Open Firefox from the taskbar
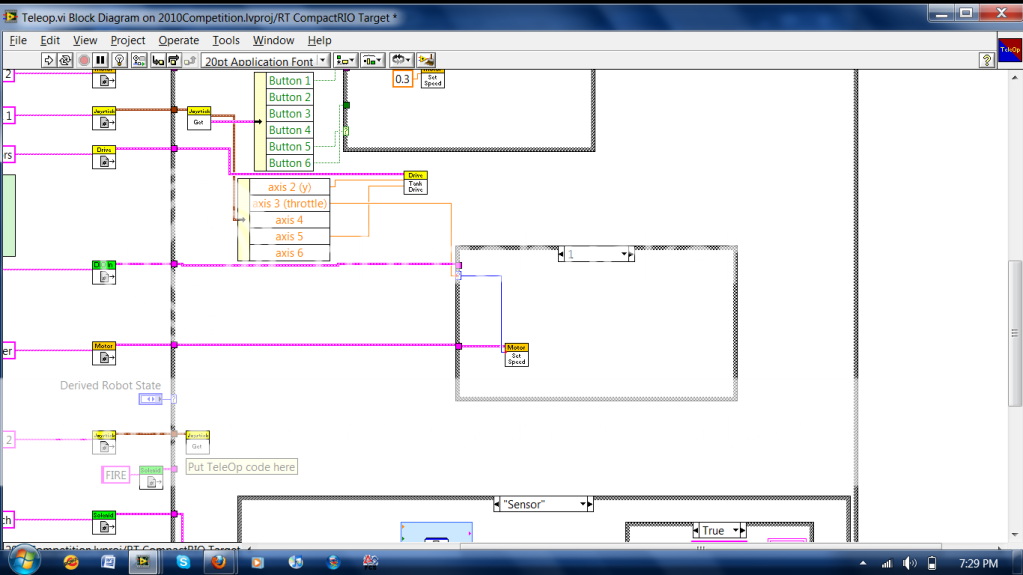The image size is (1023, 575). pos(218,562)
